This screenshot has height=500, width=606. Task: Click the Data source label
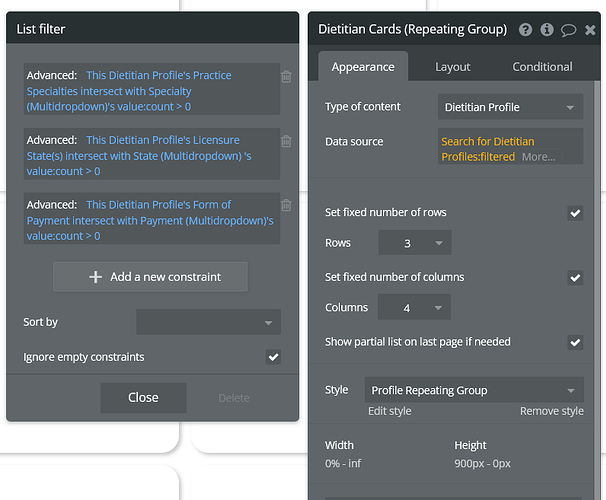click(354, 142)
